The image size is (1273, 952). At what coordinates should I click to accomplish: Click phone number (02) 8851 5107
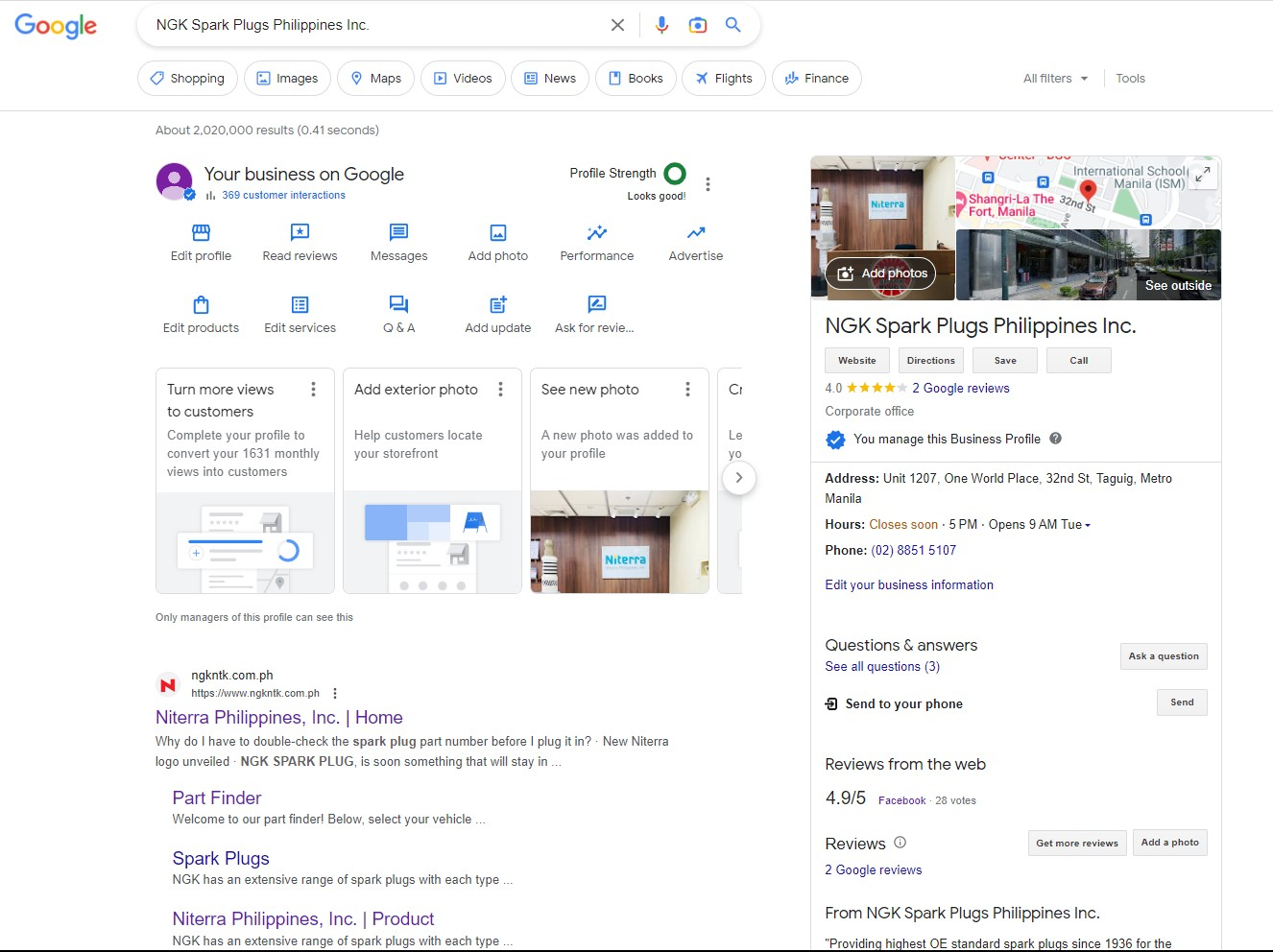click(x=914, y=551)
